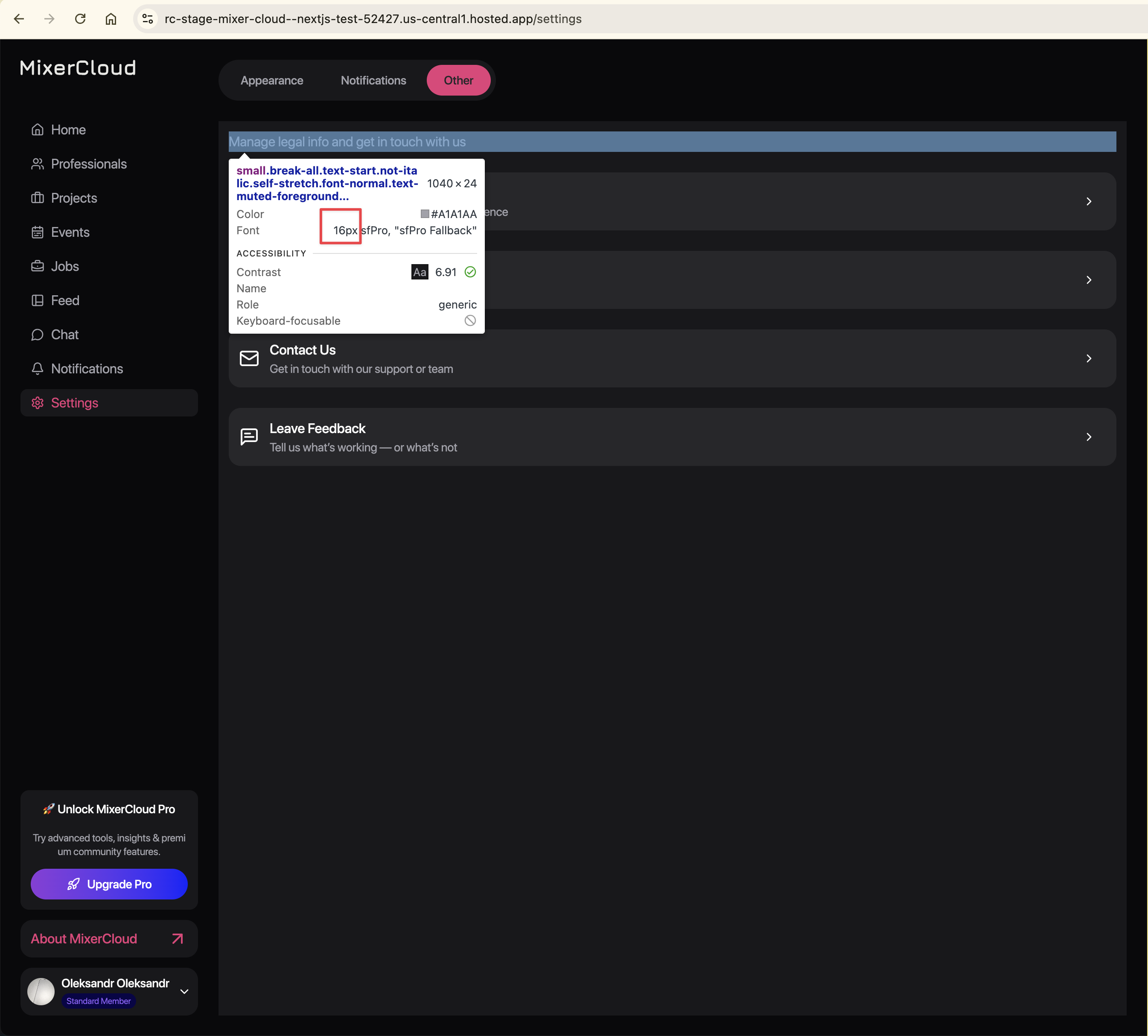Expand Leave Feedback with its chevron
Viewport: 1148px width, 1036px height.
pyautogui.click(x=1088, y=437)
